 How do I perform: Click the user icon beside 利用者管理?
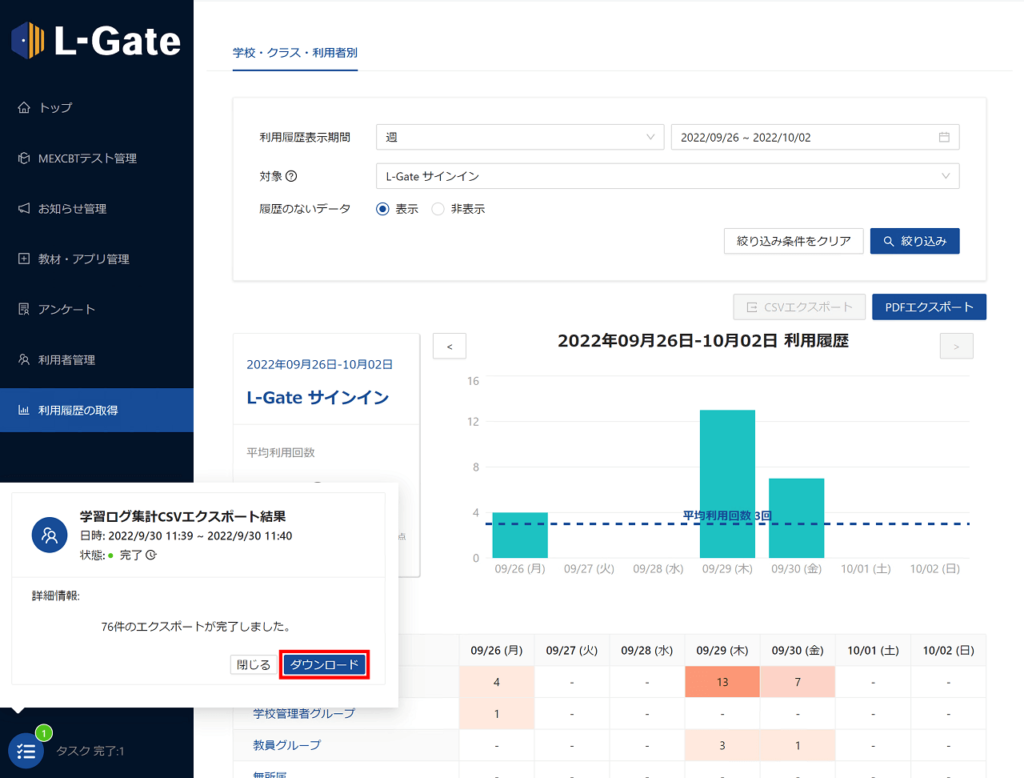pyautogui.click(x=24, y=359)
